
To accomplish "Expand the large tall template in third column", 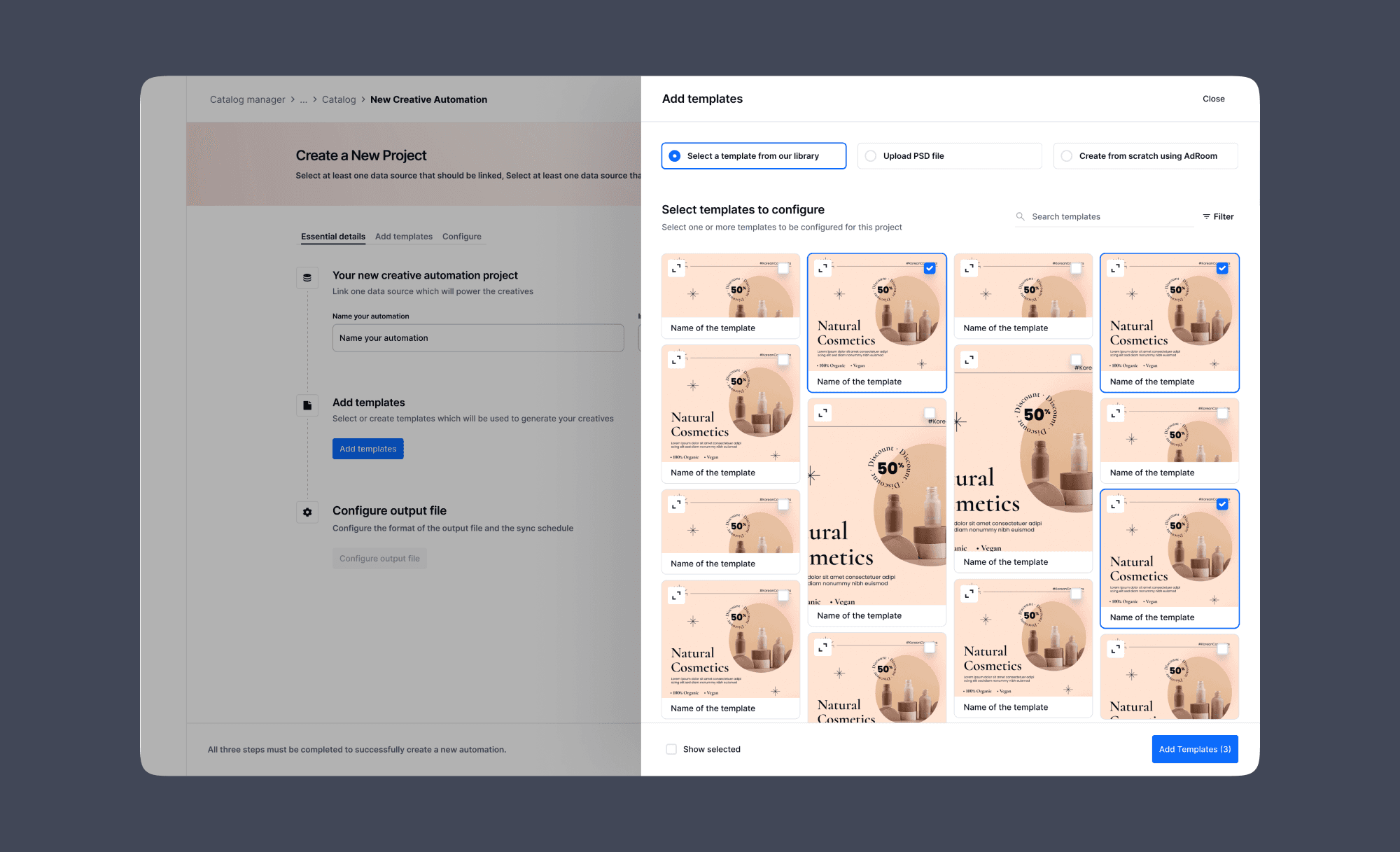I will 969,360.
